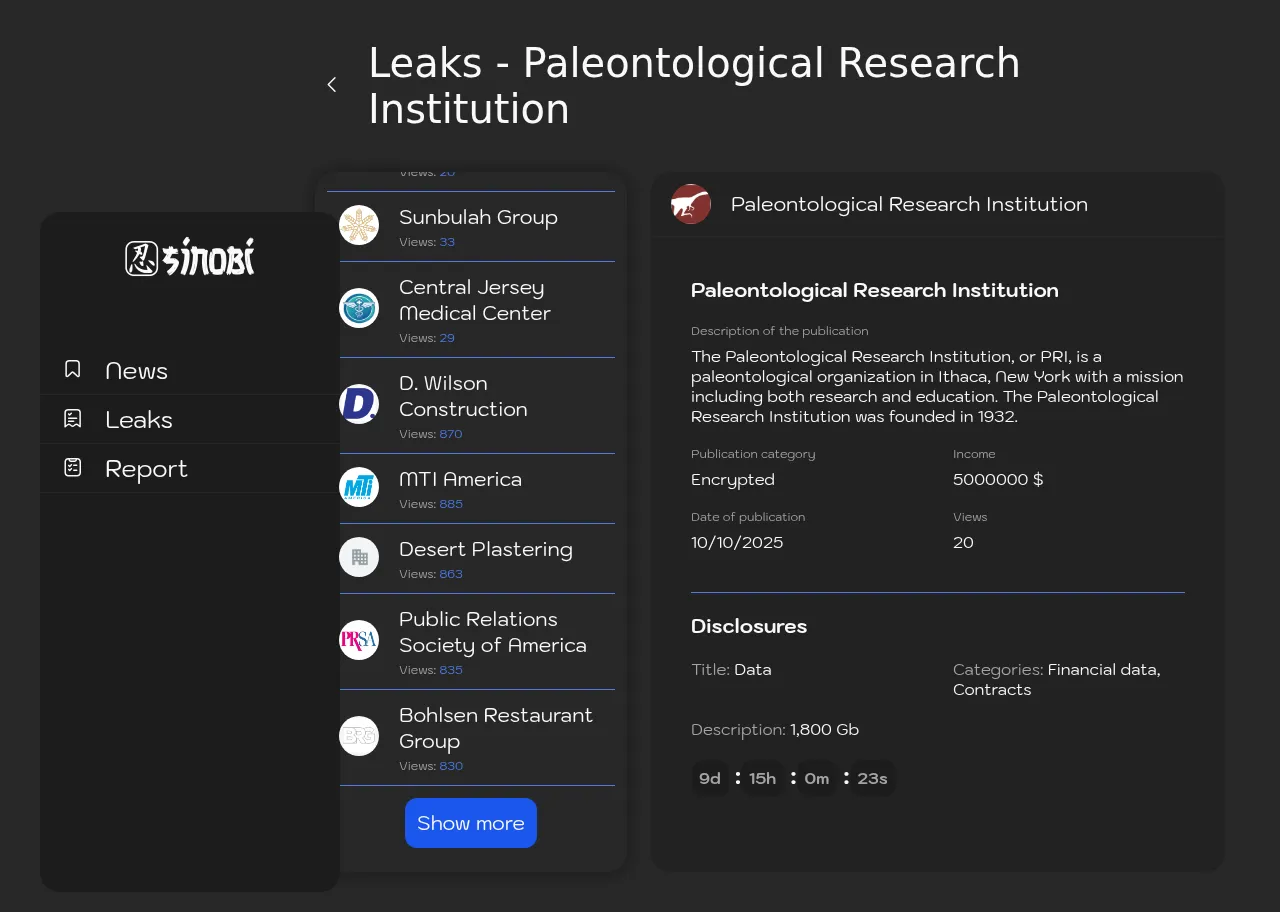This screenshot has width=1280, height=912.
Task: Click the Sinobi logo in sidebar
Action: (190, 258)
